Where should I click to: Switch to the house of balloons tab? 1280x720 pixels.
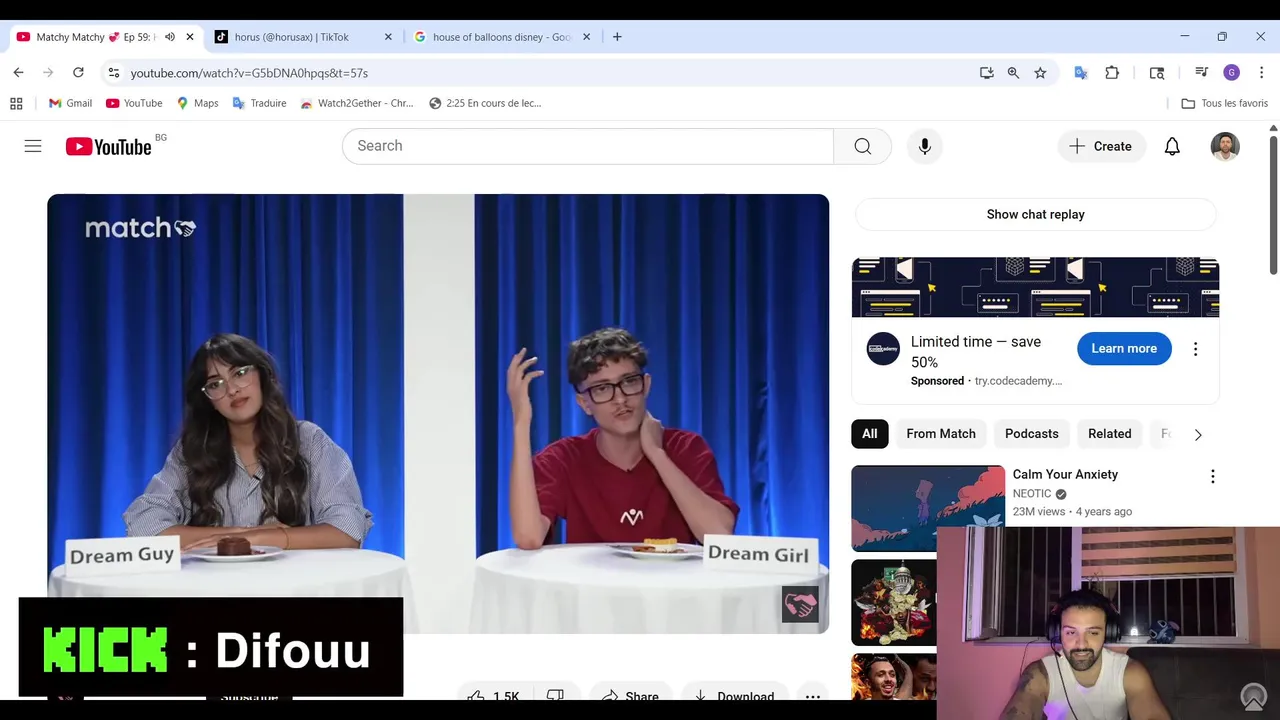click(502, 37)
